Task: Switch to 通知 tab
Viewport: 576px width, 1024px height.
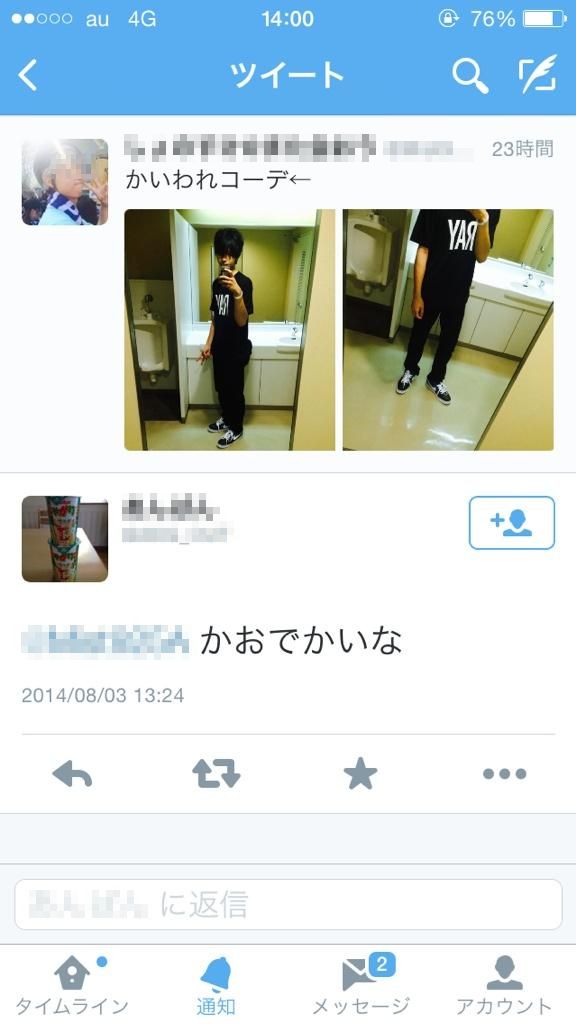Action: (x=216, y=986)
